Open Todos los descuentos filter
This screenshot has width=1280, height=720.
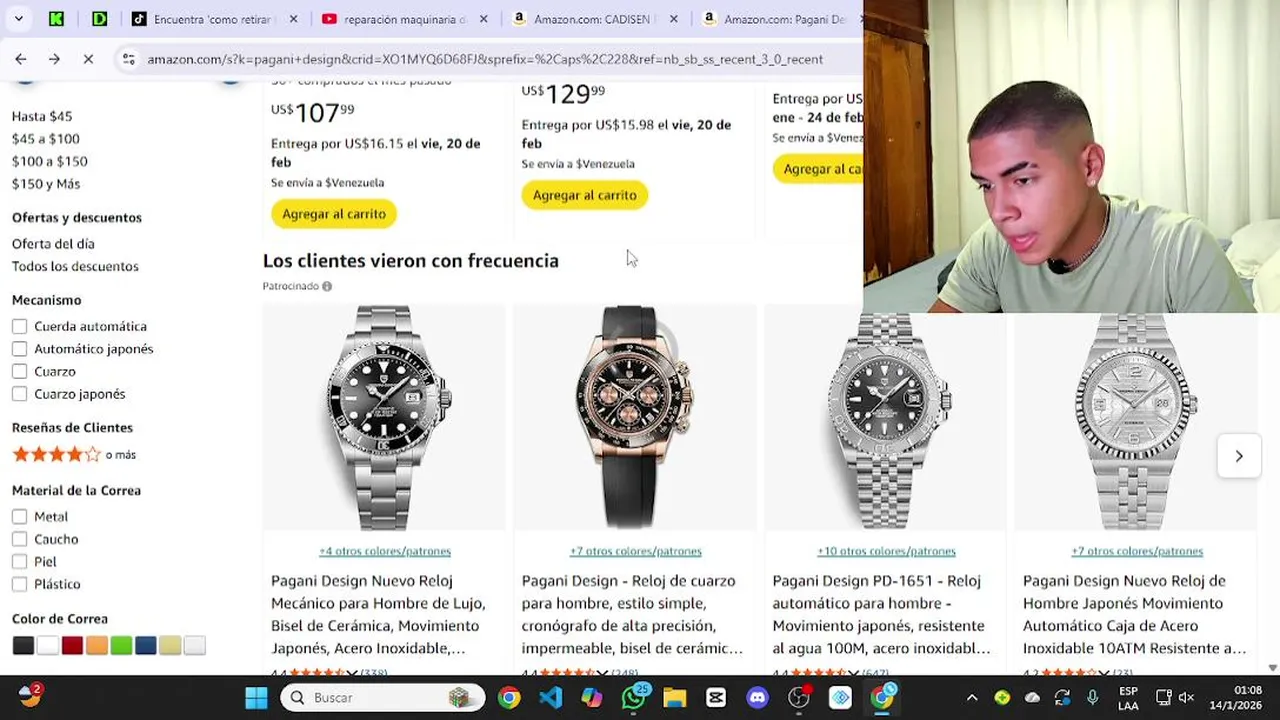75,266
